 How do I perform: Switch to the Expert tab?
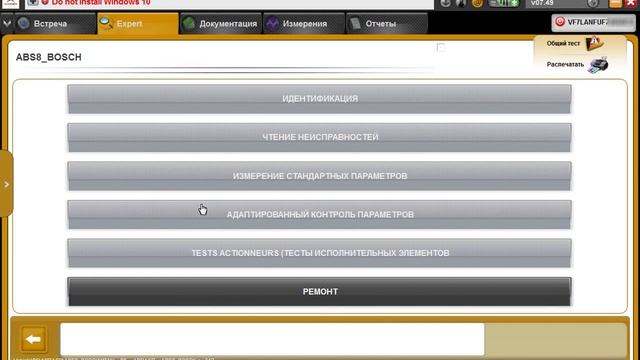point(138,24)
